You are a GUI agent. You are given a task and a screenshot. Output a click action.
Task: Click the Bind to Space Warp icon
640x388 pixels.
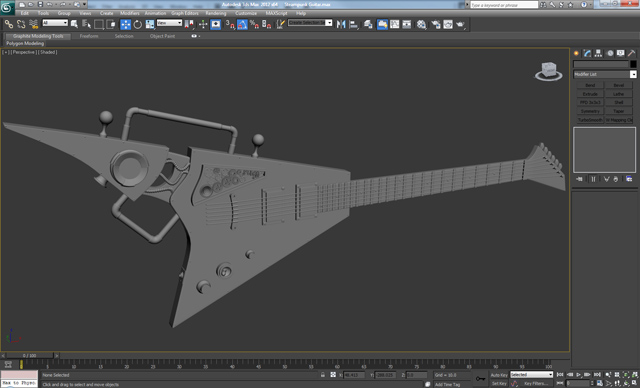click(33, 24)
